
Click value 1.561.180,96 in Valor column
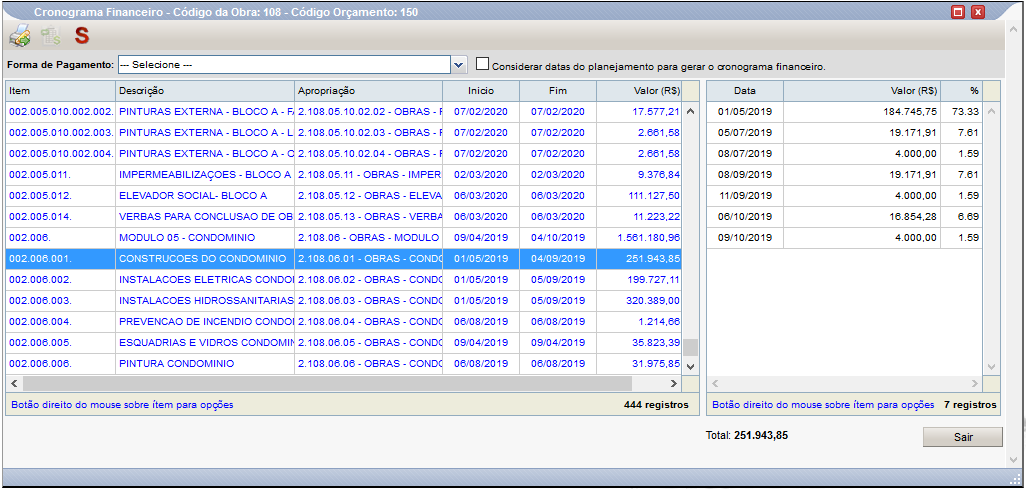click(648, 238)
